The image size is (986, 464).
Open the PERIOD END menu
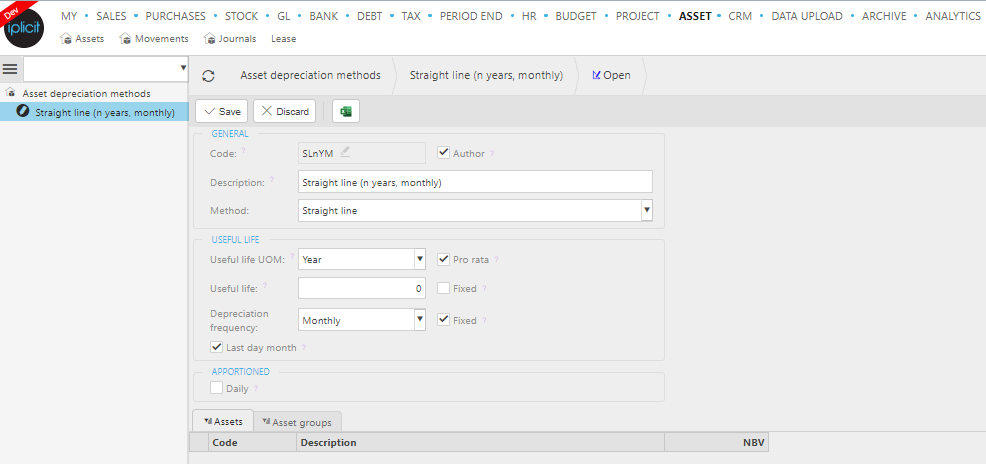[x=471, y=16]
